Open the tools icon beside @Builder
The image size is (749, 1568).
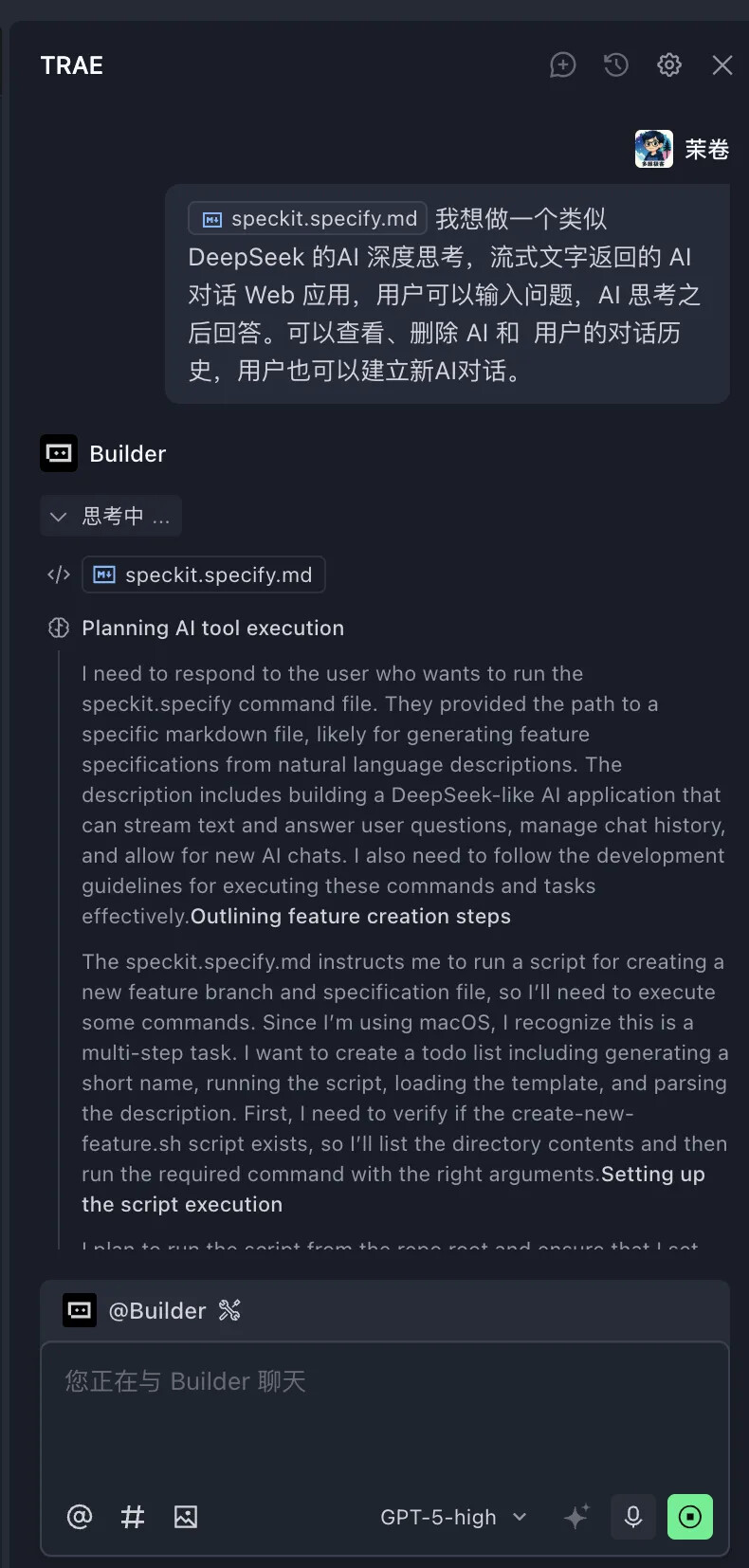click(229, 1311)
